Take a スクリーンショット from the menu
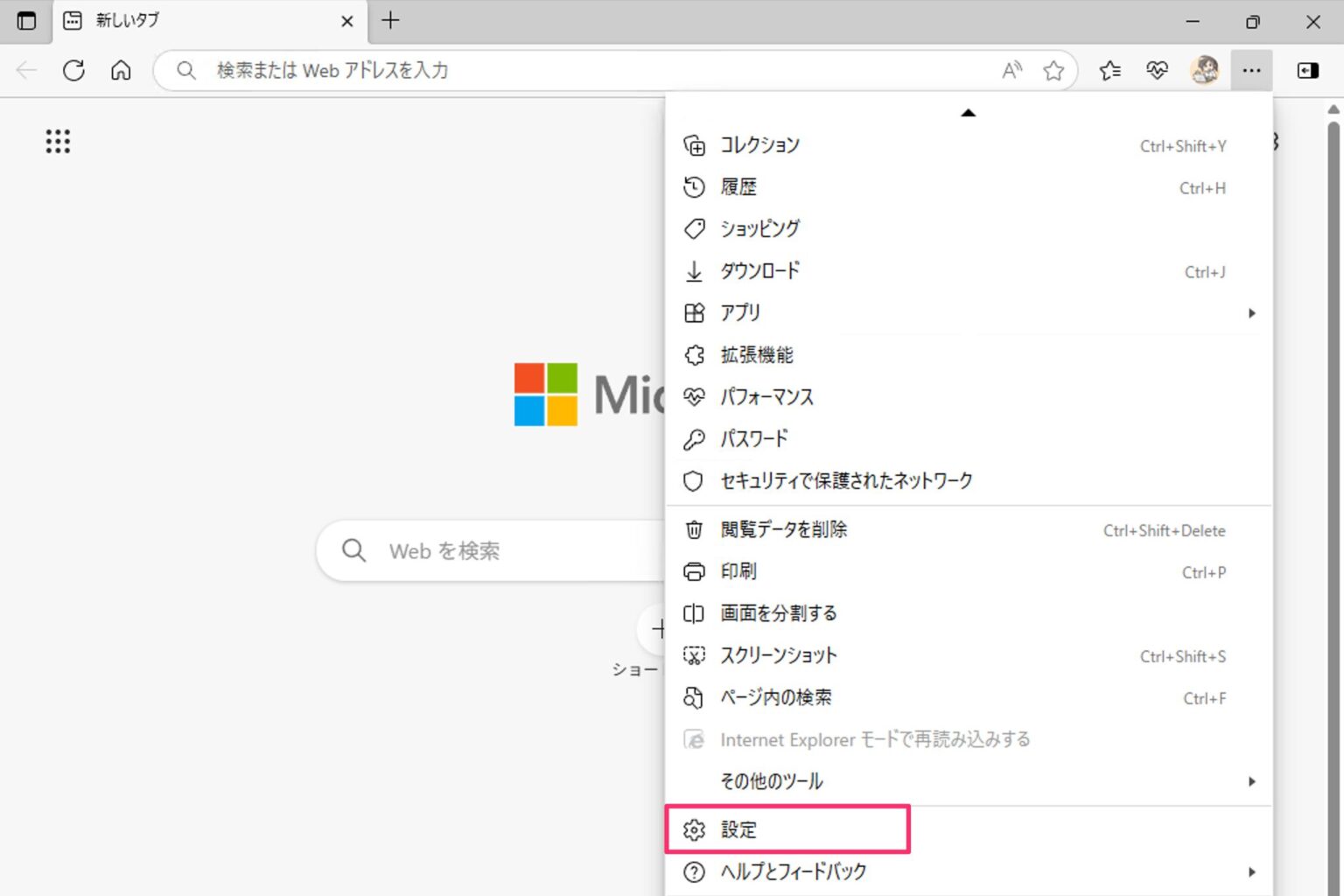The image size is (1344, 896). coord(778,654)
